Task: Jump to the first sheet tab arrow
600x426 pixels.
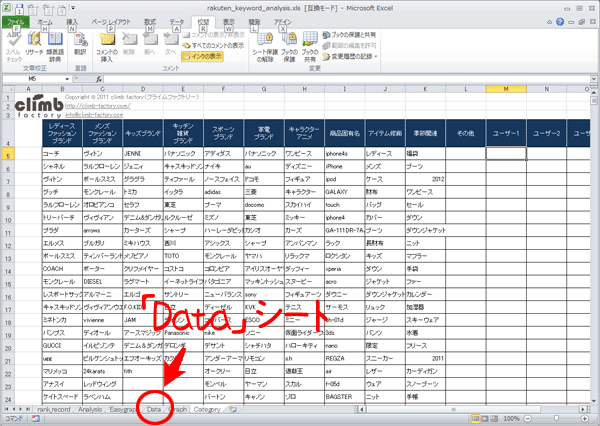Action: coord(7,409)
